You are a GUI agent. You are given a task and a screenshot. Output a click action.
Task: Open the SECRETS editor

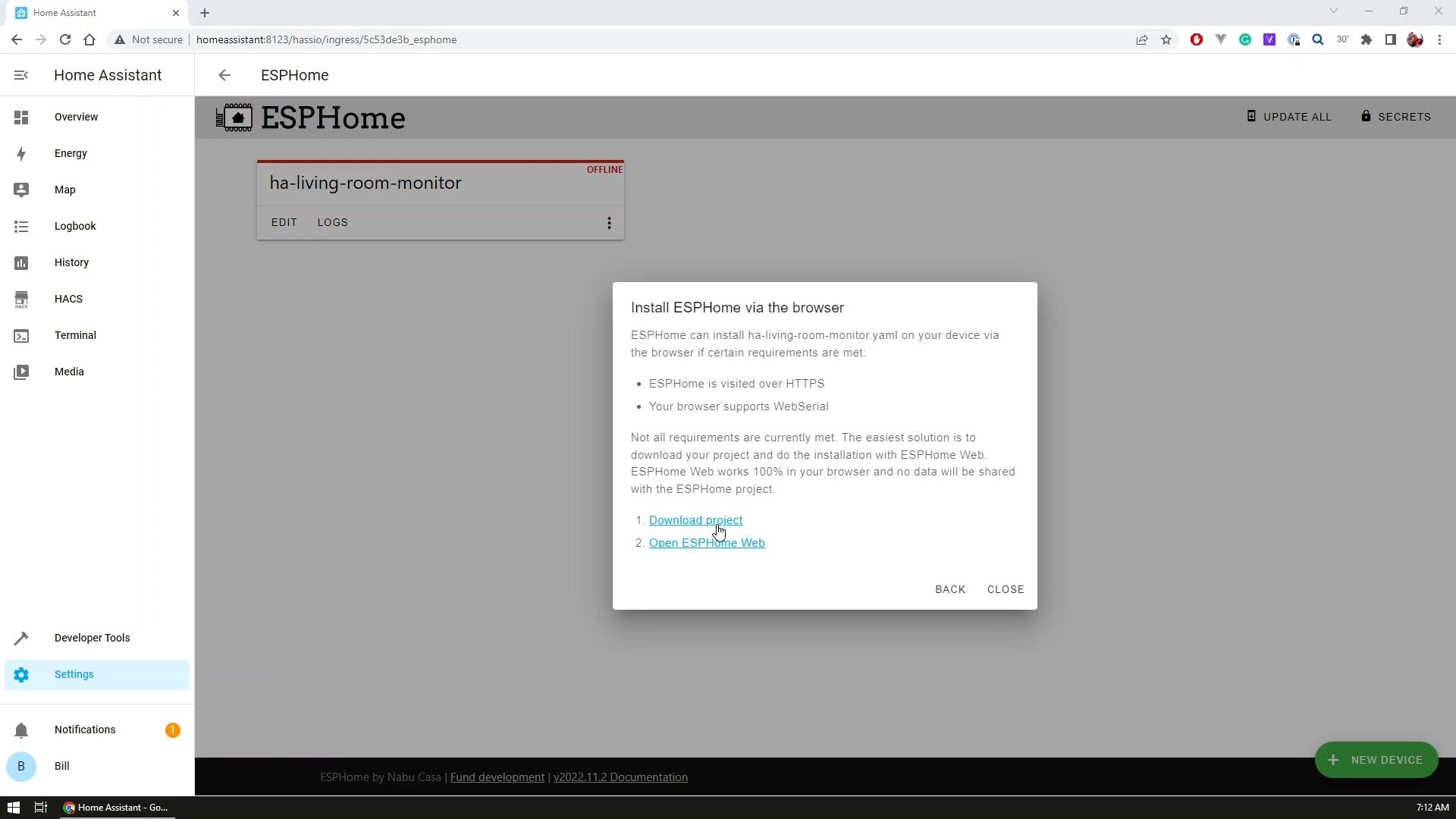(x=1396, y=117)
